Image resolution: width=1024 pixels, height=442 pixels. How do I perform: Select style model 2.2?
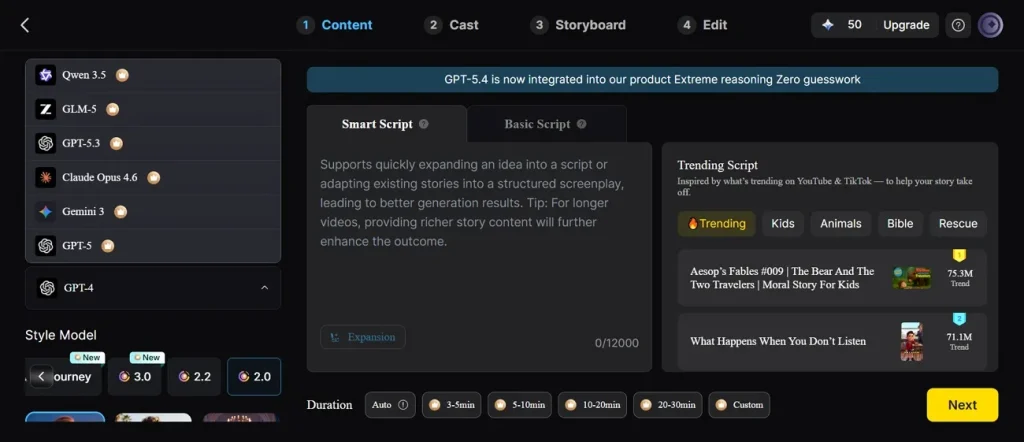tap(194, 377)
